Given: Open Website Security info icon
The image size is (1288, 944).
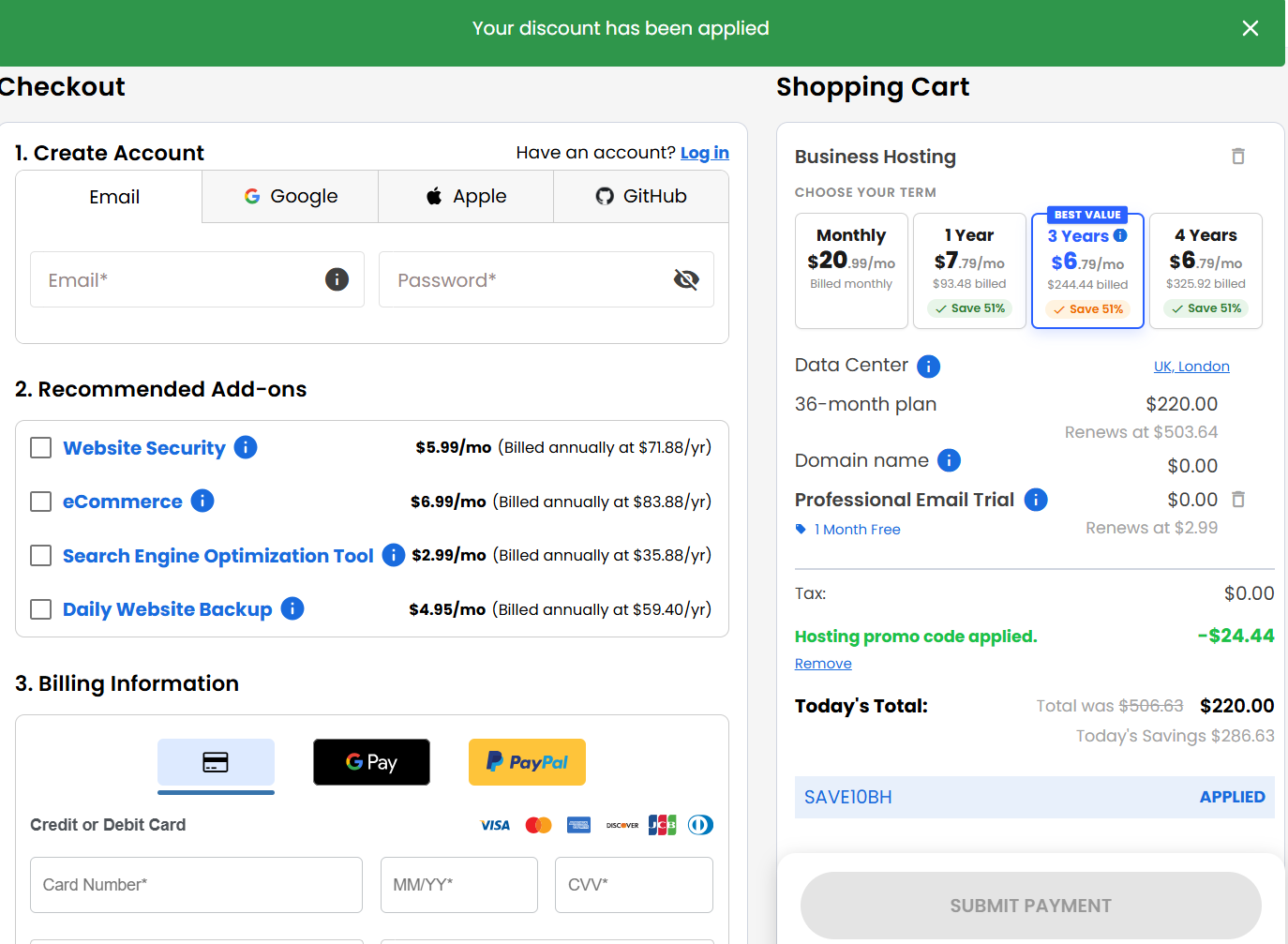Looking at the screenshot, I should (246, 447).
